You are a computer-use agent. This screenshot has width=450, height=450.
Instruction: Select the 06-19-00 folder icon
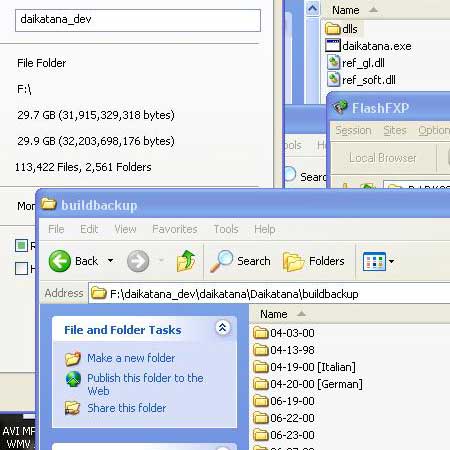[261, 401]
